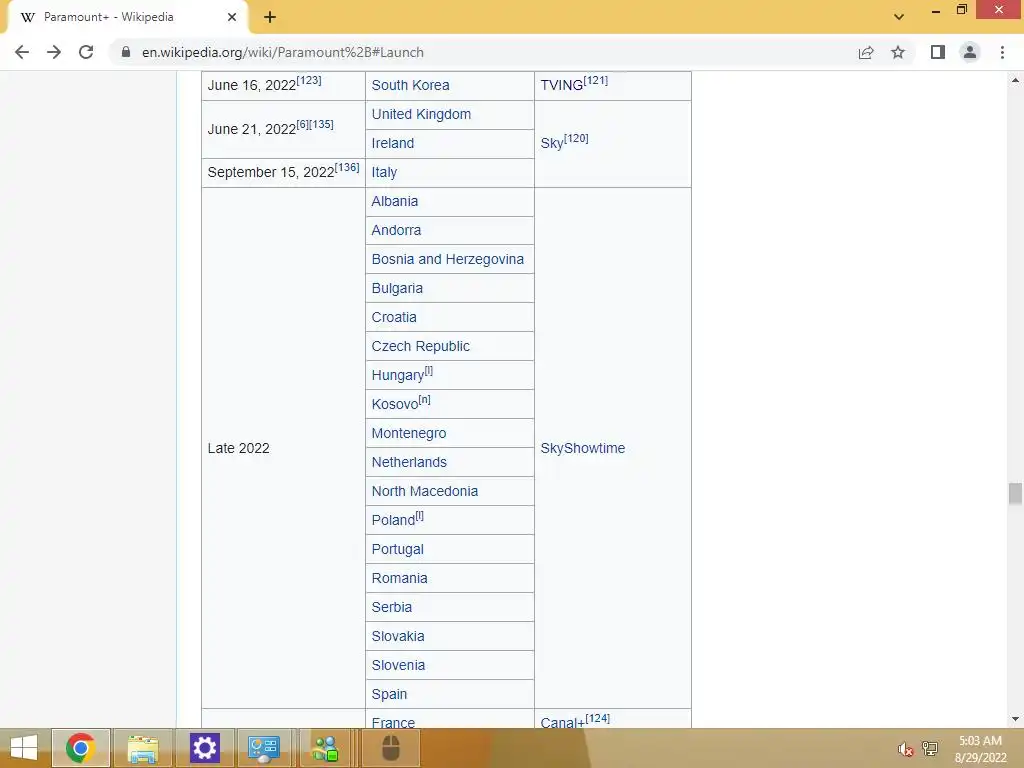The height and width of the screenshot is (768, 1024).
Task: Open the South Korea link
Action: pos(410,85)
